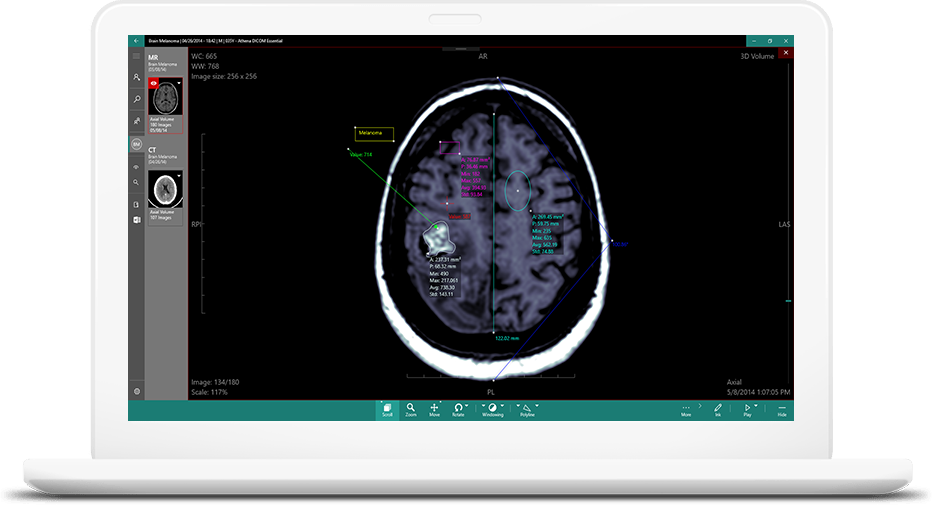The width and height of the screenshot is (932, 505).
Task: Hide the bottom toolbar
Action: coord(782,410)
